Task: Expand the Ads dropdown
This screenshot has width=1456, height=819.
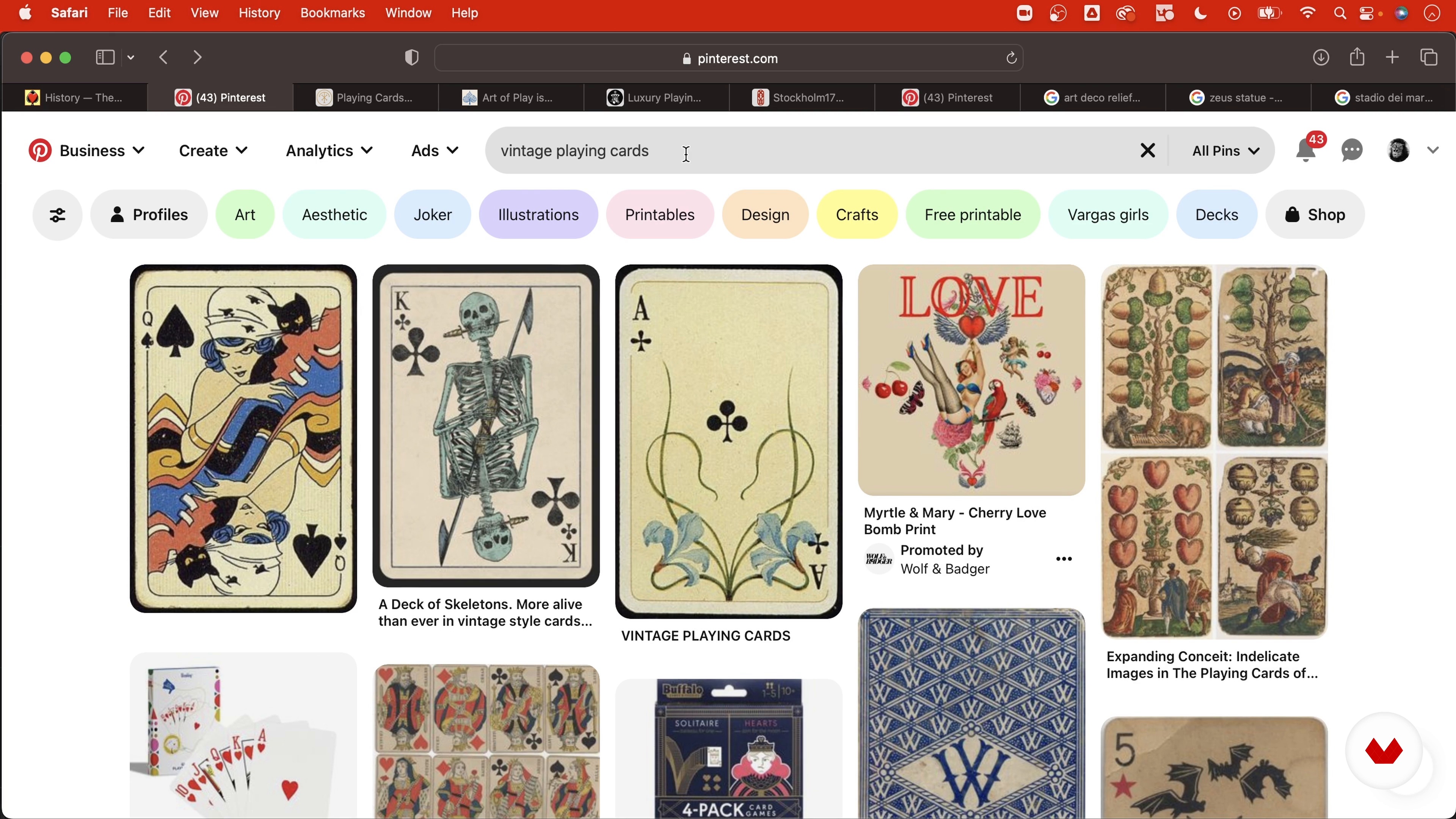Action: pyautogui.click(x=435, y=151)
